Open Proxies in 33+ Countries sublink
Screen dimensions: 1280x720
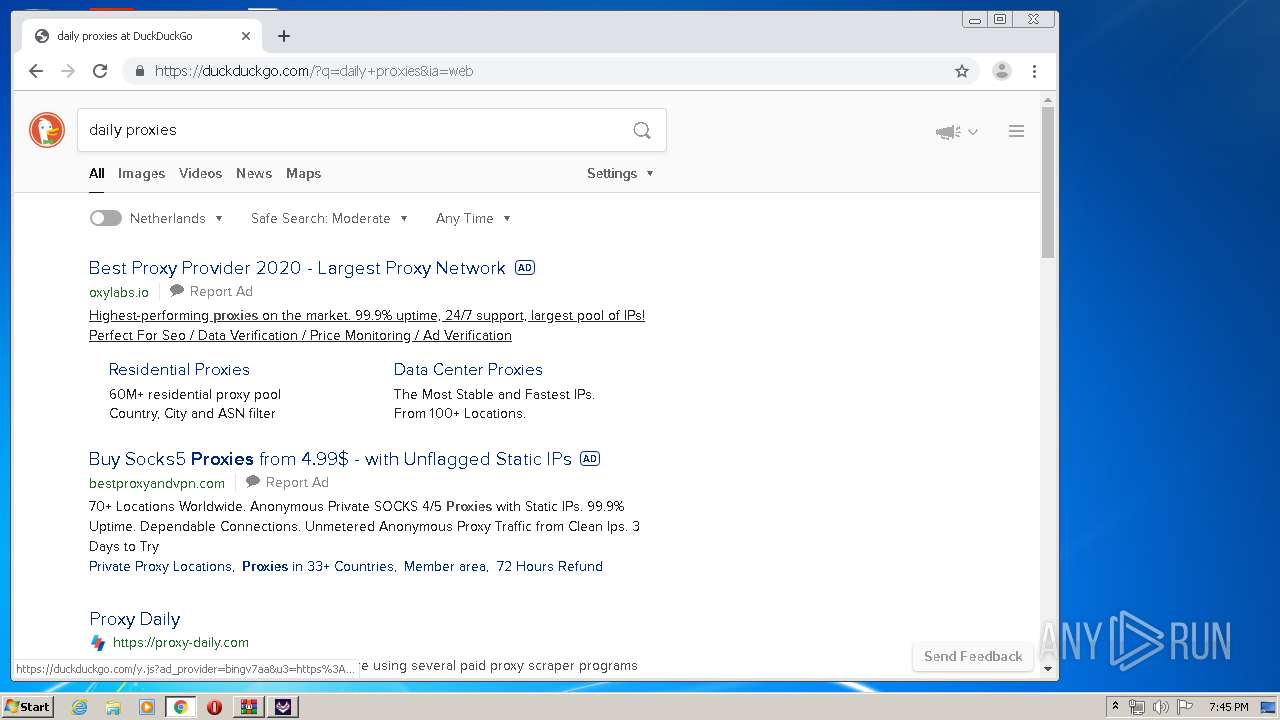pyautogui.click(x=318, y=566)
